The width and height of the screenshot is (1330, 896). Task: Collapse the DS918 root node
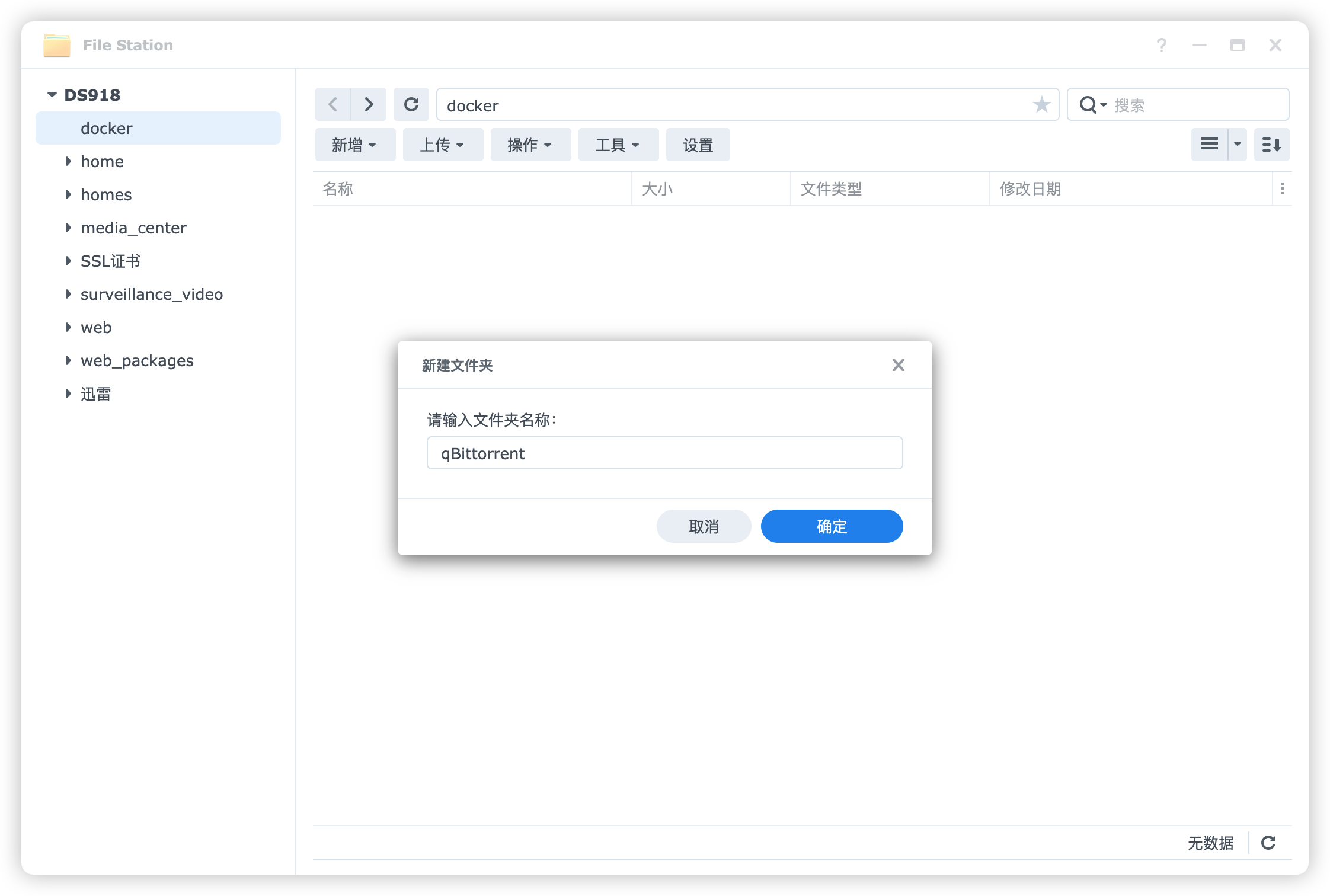(x=52, y=95)
